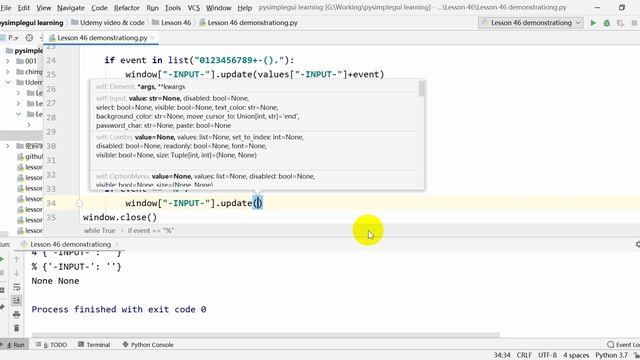Viewport: 640px width, 360px height.
Task: Change the UTF-8 file encoding
Action: click(x=547, y=355)
